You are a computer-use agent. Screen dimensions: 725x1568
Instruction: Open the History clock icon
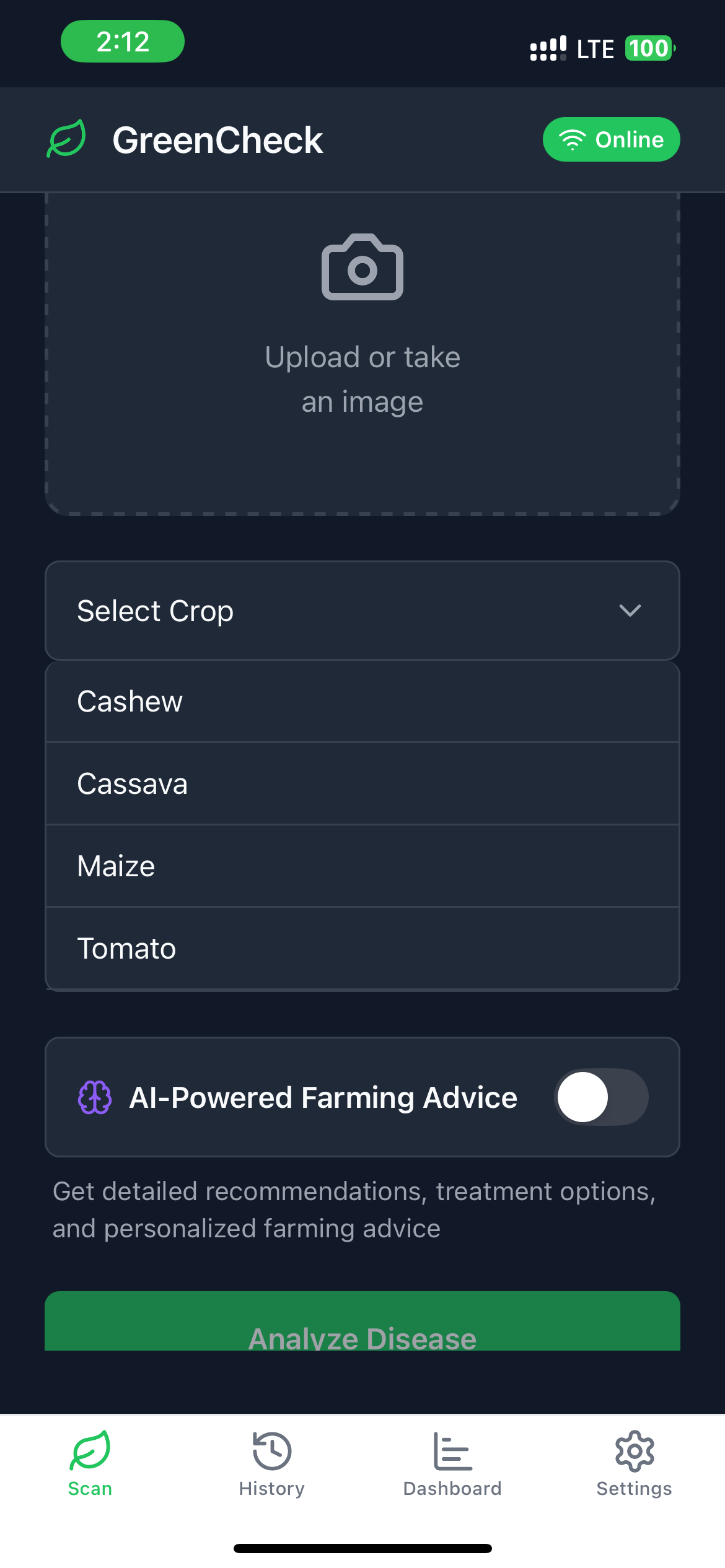coord(271,1450)
